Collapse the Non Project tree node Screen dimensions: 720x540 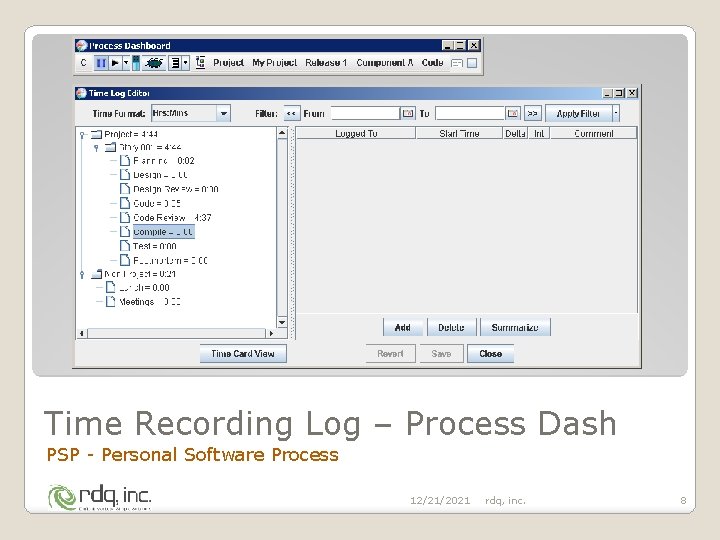click(x=82, y=275)
